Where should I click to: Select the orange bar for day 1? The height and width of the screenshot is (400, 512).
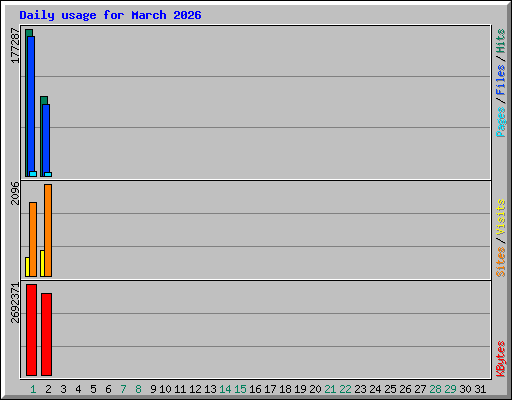pyautogui.click(x=33, y=239)
